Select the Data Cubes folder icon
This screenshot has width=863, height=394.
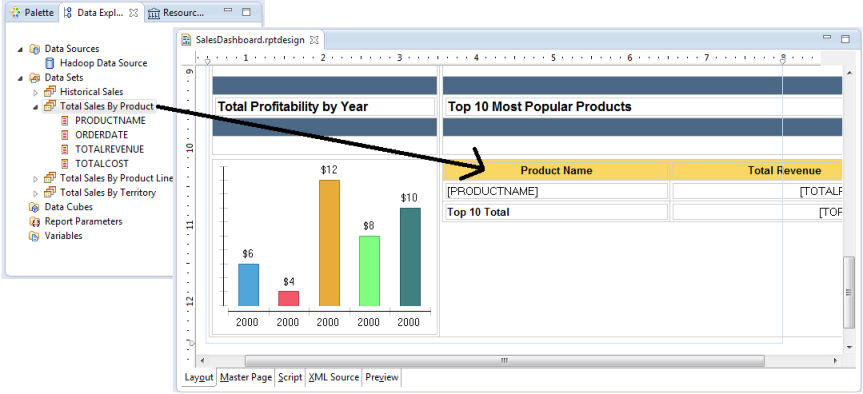pos(35,207)
